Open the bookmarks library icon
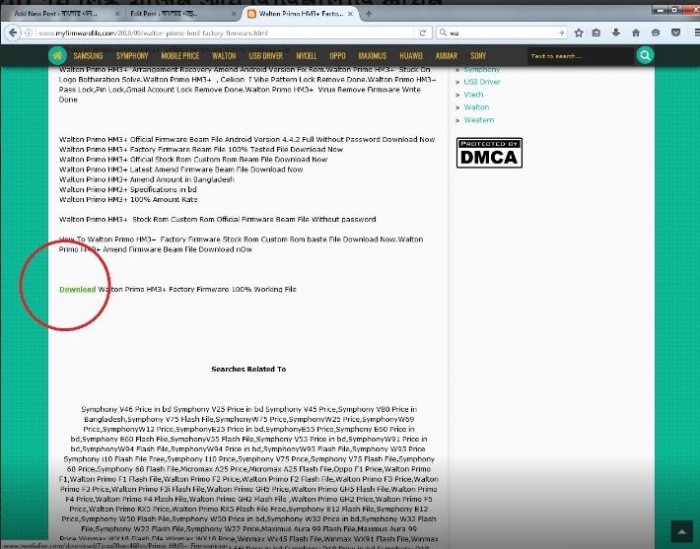Image resolution: width=700 pixels, height=549 pixels. click(596, 33)
